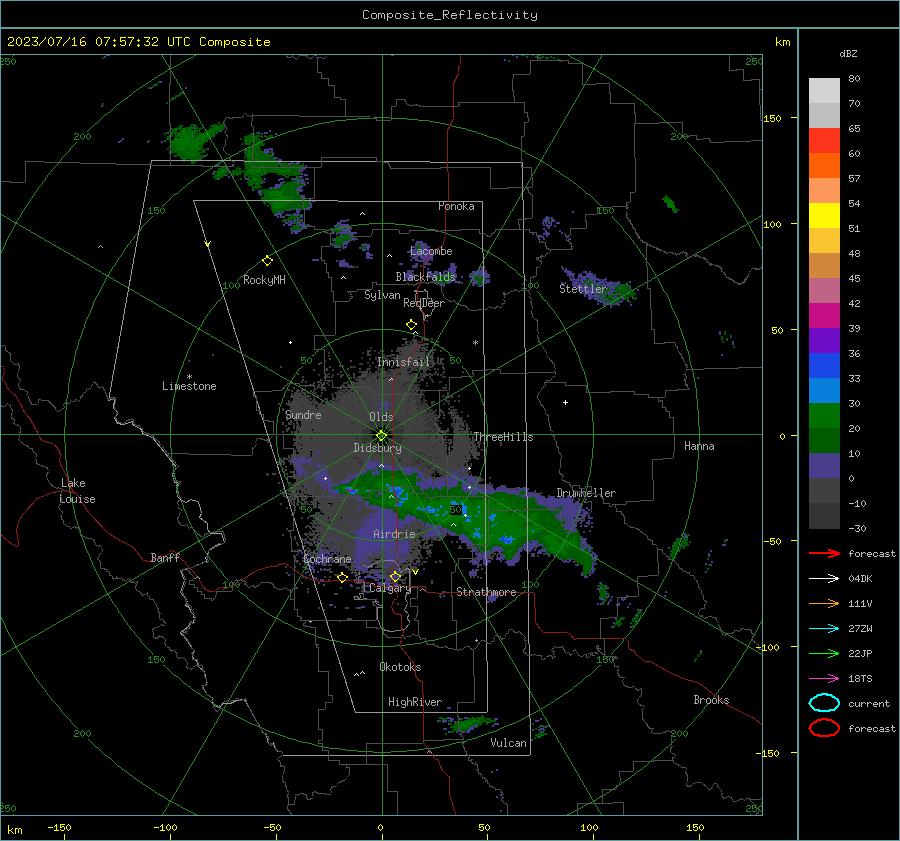Select the purple 36 dBZ swatch
This screenshot has height=841, width=900.
824,340
